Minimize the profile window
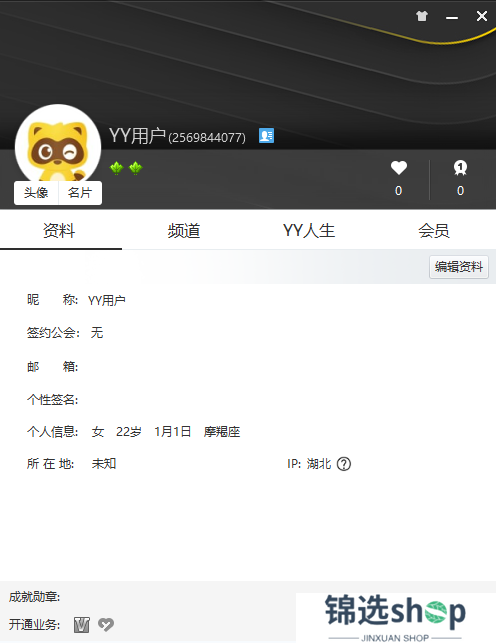 452,17
